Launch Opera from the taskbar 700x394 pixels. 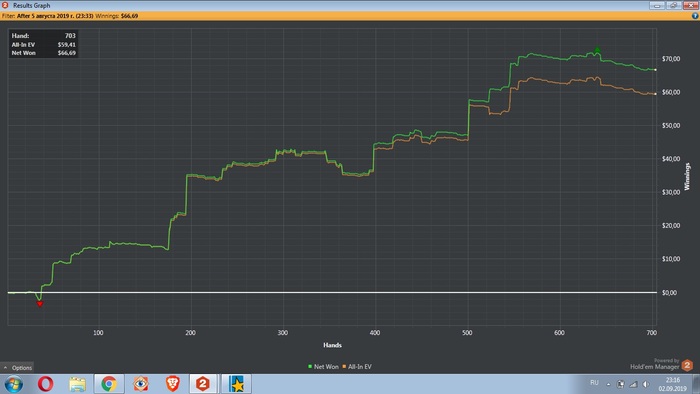(46, 384)
